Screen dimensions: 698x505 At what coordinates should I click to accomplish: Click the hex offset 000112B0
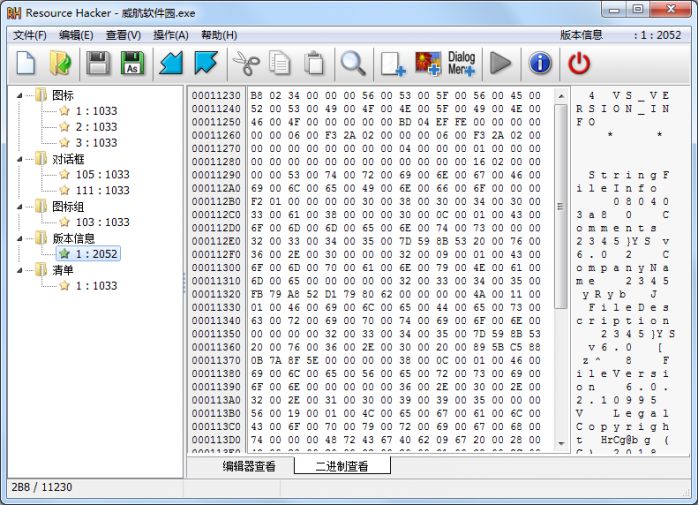click(x=216, y=202)
